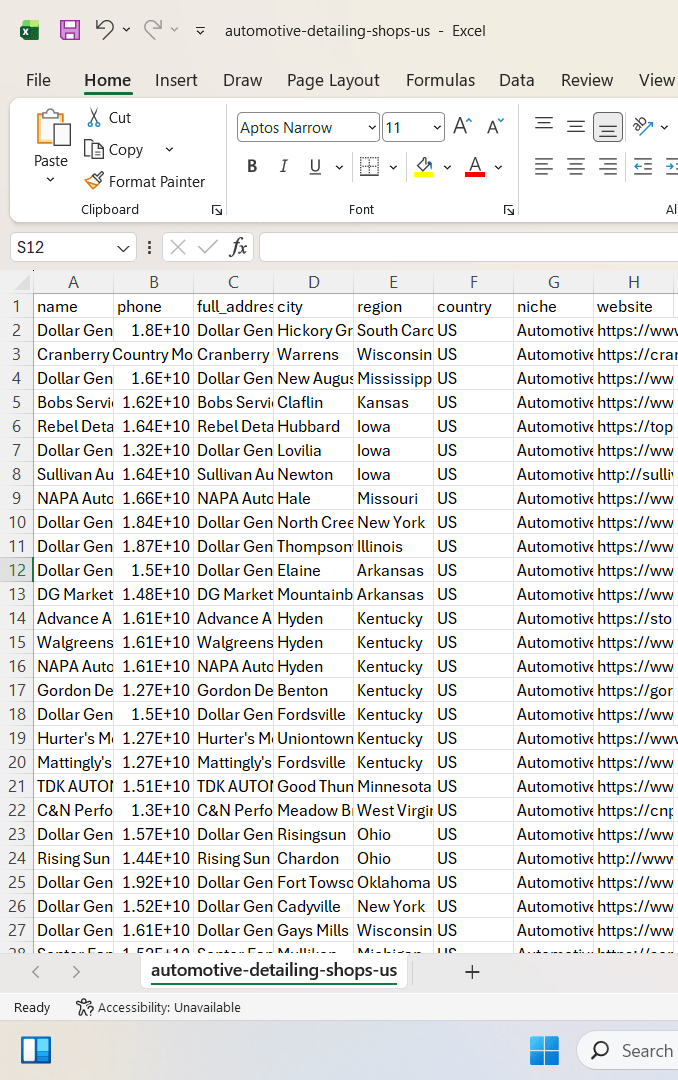Click the next sheet navigation arrow

(x=76, y=972)
